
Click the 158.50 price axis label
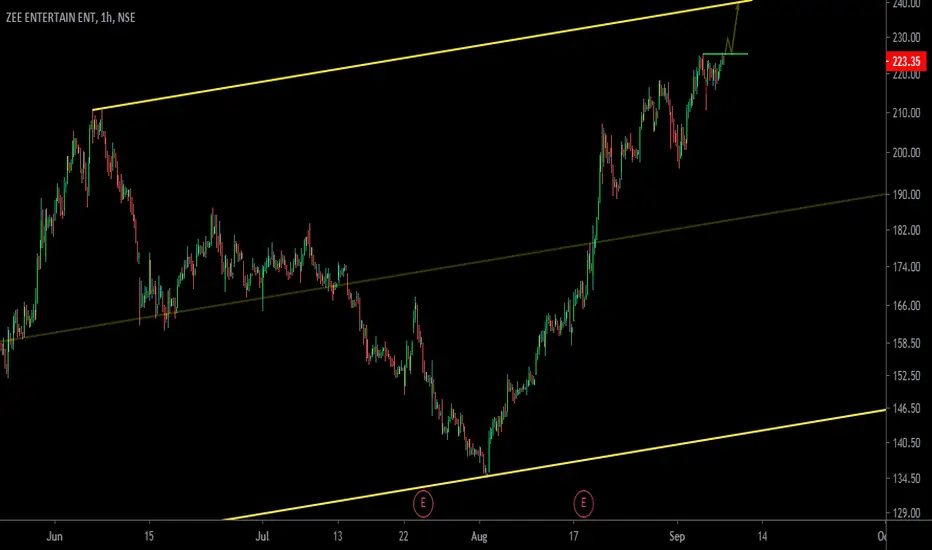(x=906, y=344)
